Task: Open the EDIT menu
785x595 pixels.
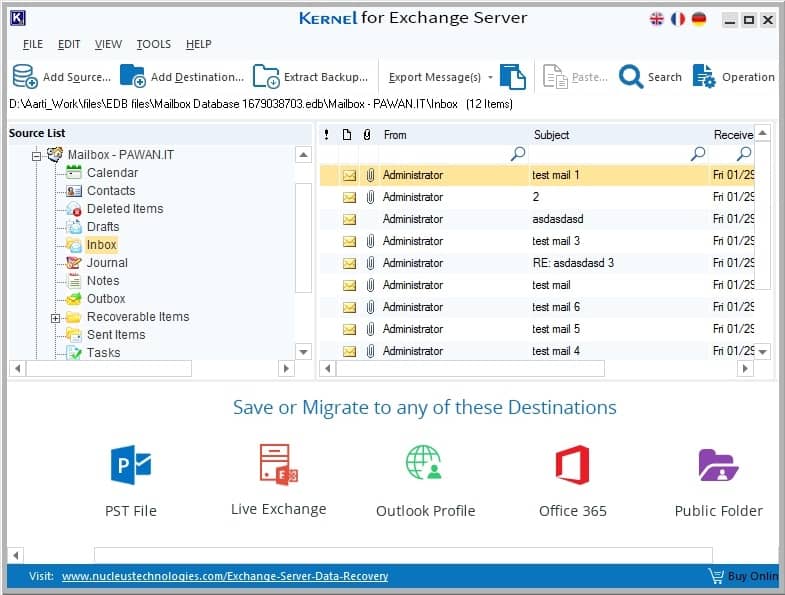Action: click(x=69, y=44)
